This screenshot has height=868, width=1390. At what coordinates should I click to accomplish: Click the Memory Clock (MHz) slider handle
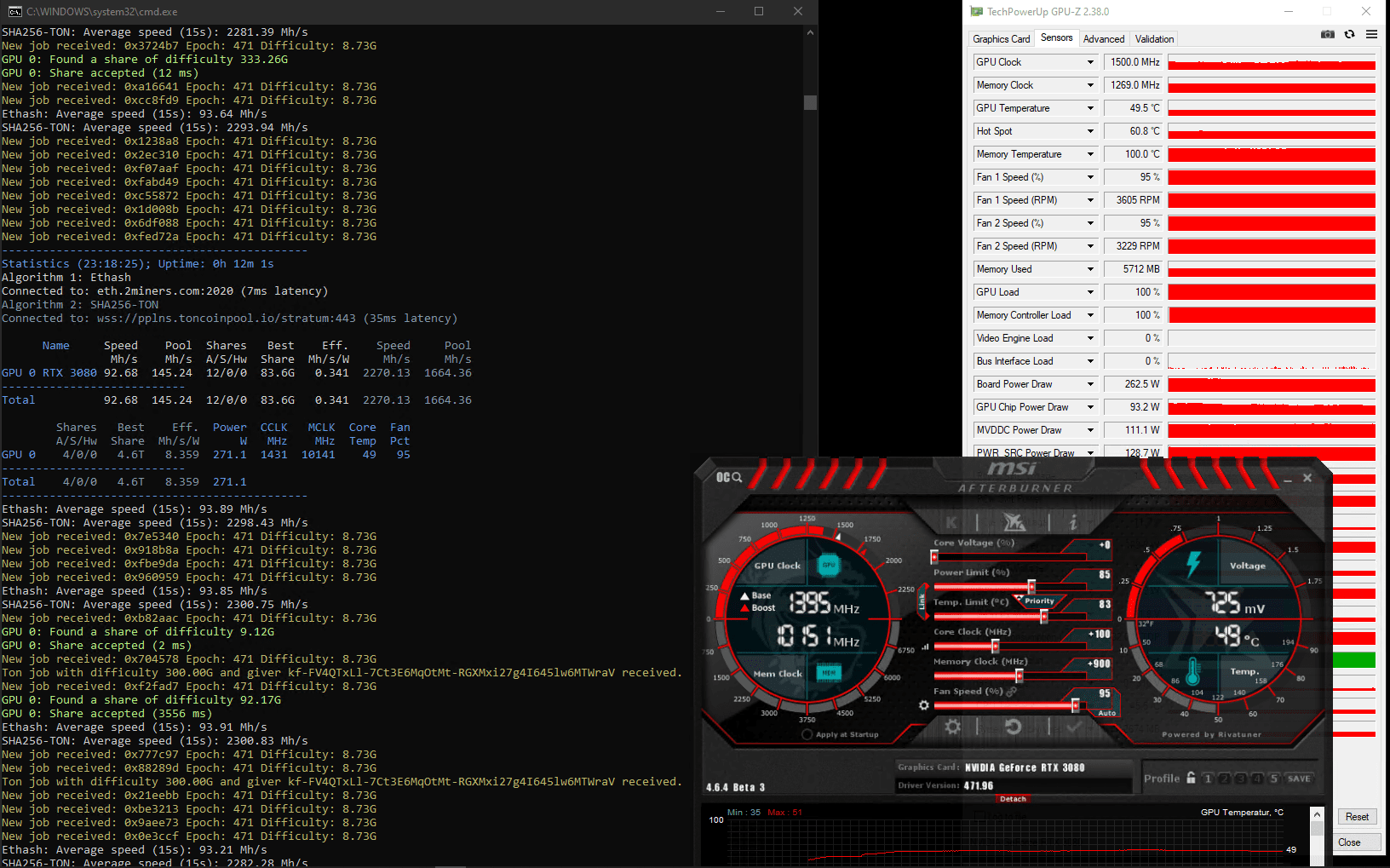[x=1019, y=675]
